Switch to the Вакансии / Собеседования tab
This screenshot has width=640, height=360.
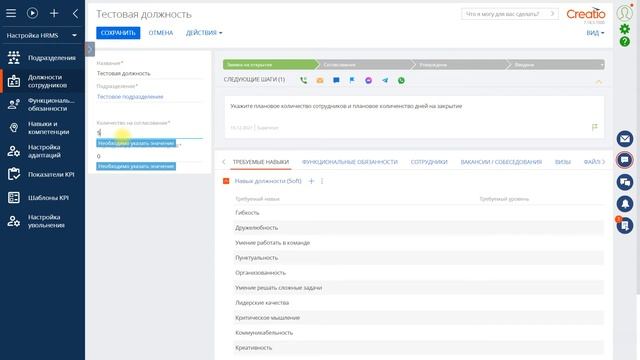pyautogui.click(x=501, y=162)
